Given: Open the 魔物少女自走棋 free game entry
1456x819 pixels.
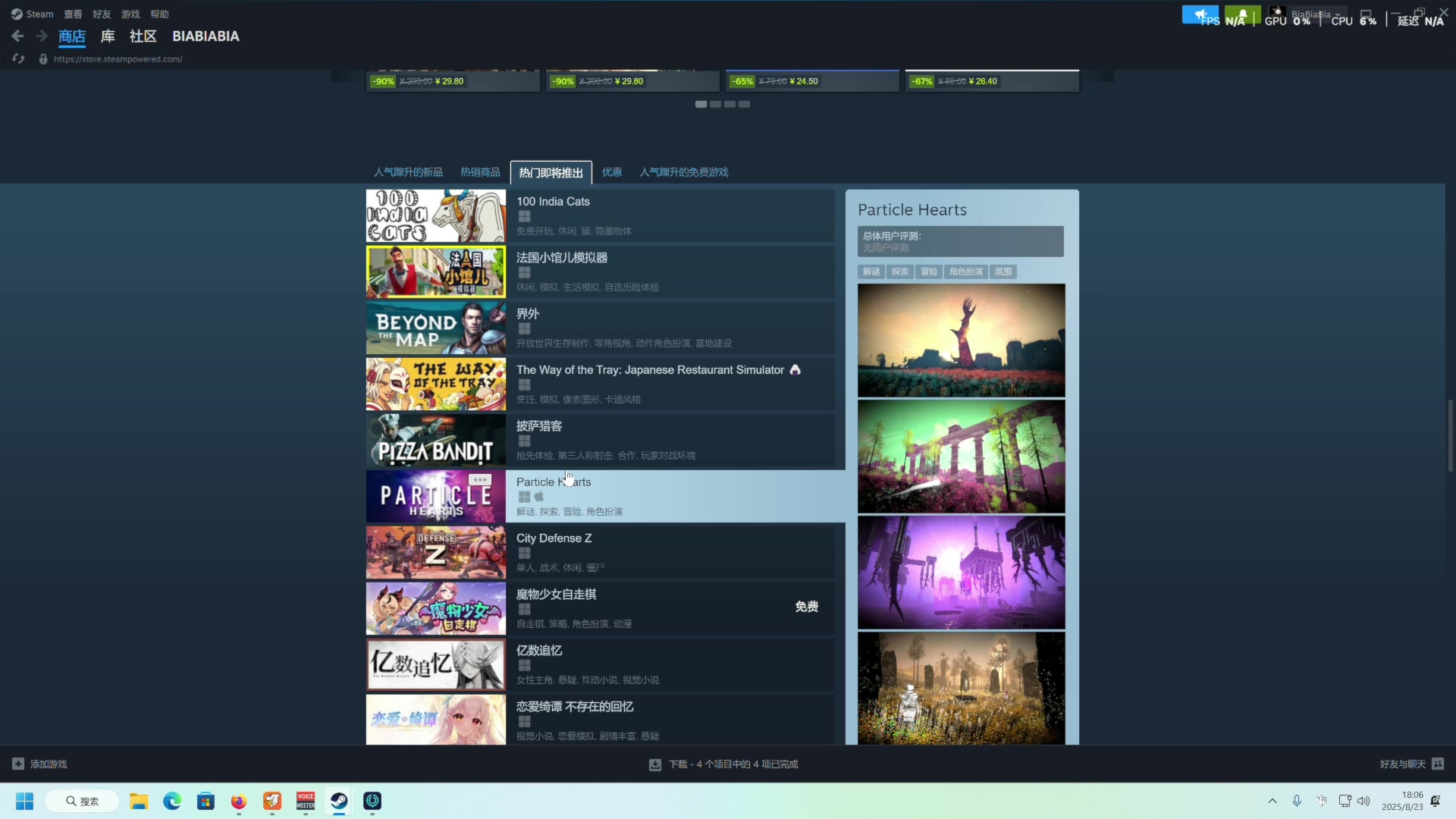Looking at the screenshot, I should point(600,609).
